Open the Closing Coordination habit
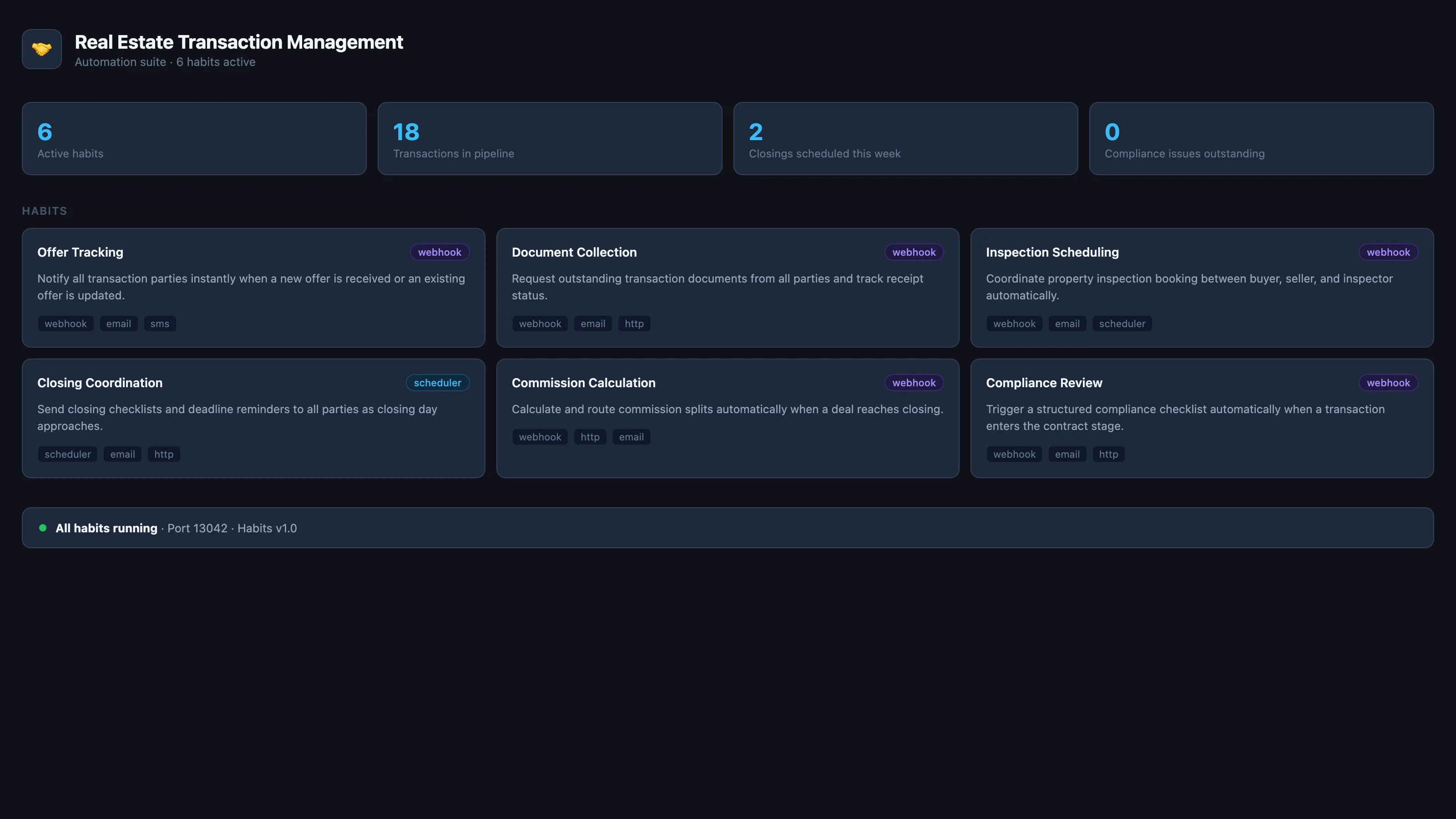Image resolution: width=1456 pixels, height=819 pixels. tap(253, 418)
